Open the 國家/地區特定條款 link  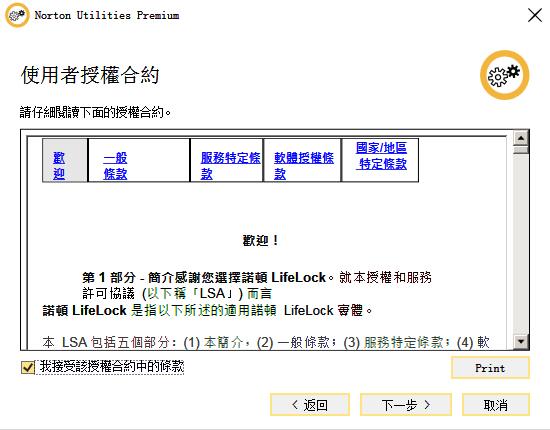click(x=382, y=156)
